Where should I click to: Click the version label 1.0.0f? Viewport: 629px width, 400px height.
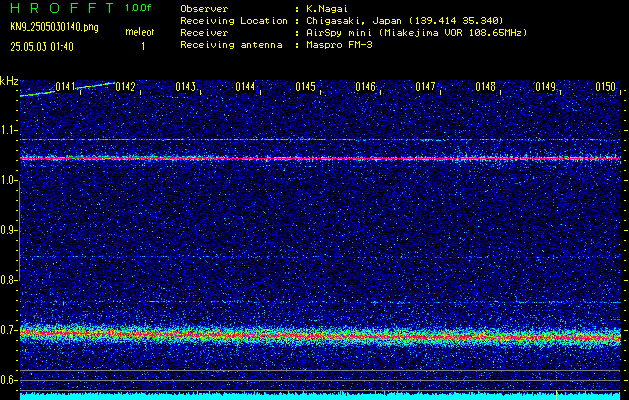click(x=138, y=8)
